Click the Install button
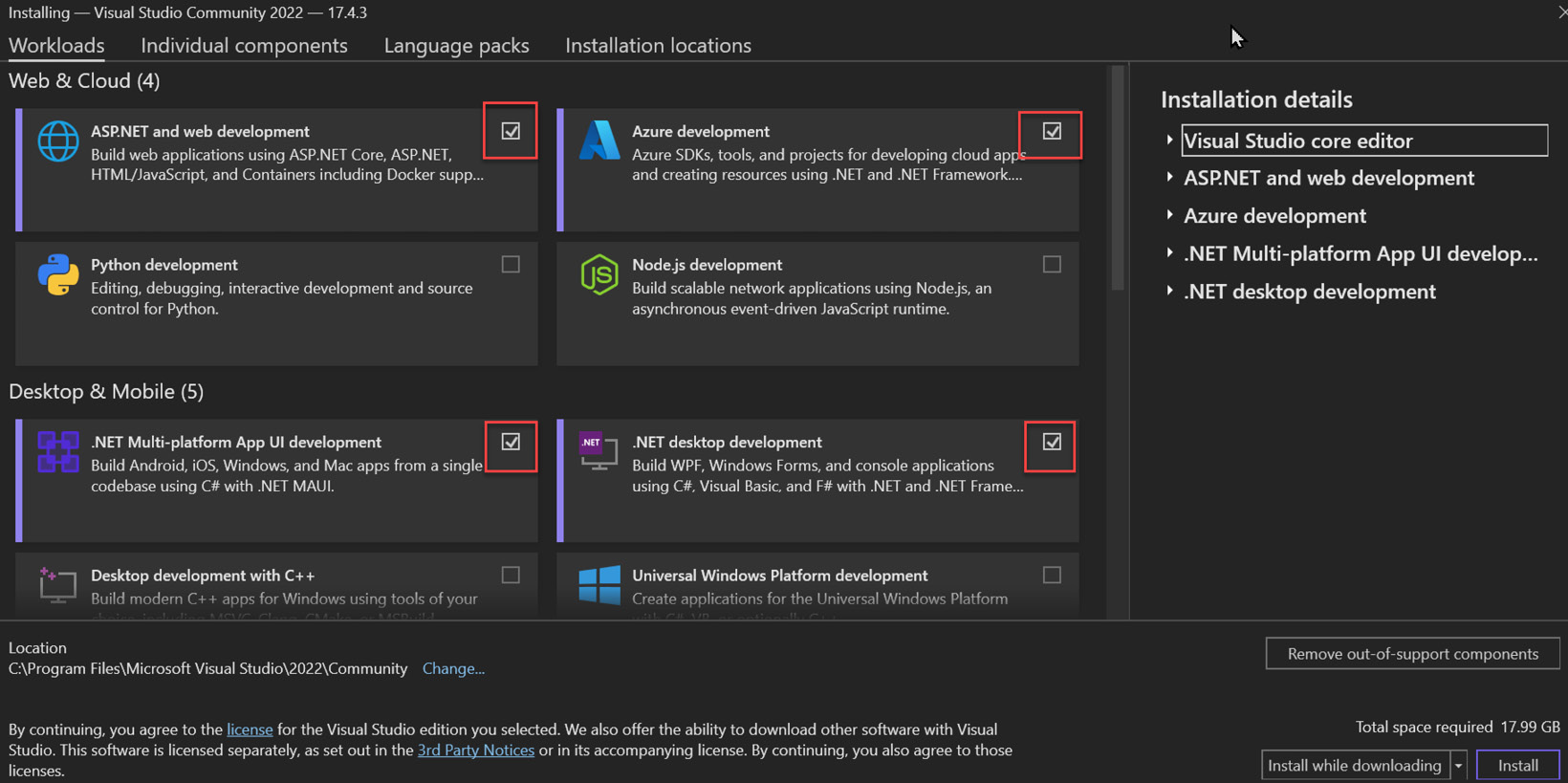This screenshot has width=1568, height=783. coord(1517,766)
